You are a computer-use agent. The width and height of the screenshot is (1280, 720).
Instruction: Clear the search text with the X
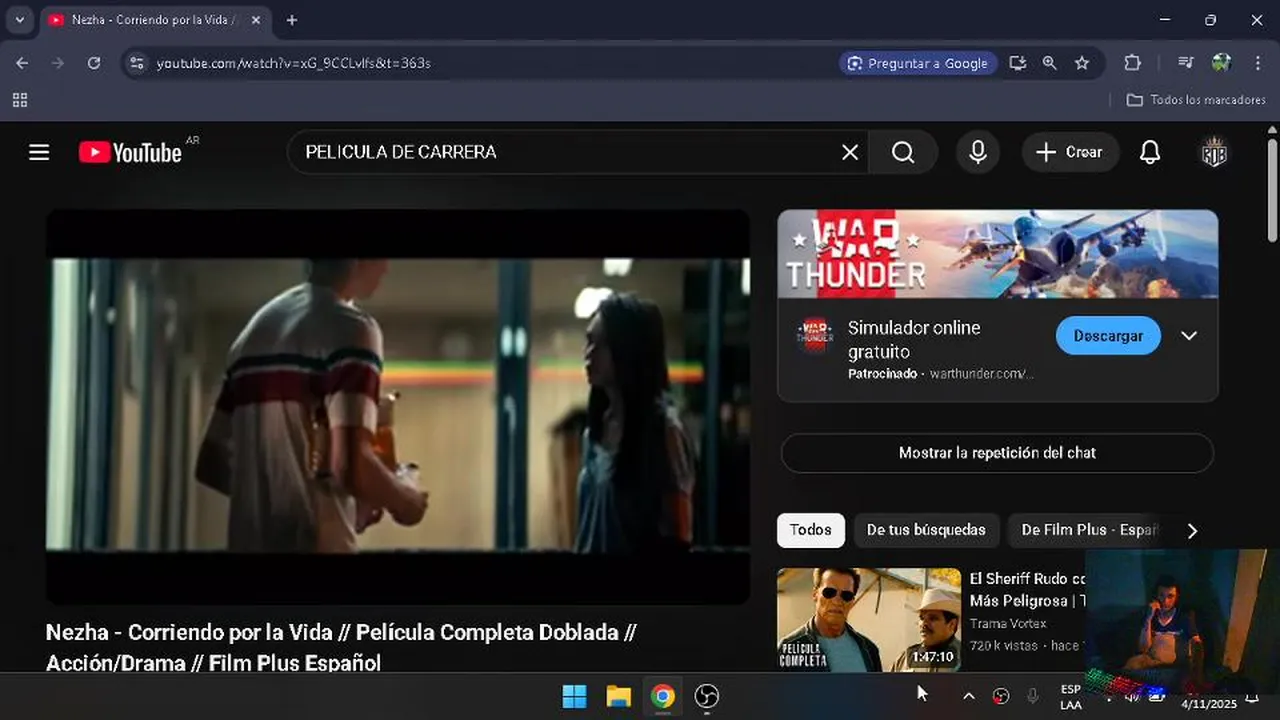tap(850, 152)
